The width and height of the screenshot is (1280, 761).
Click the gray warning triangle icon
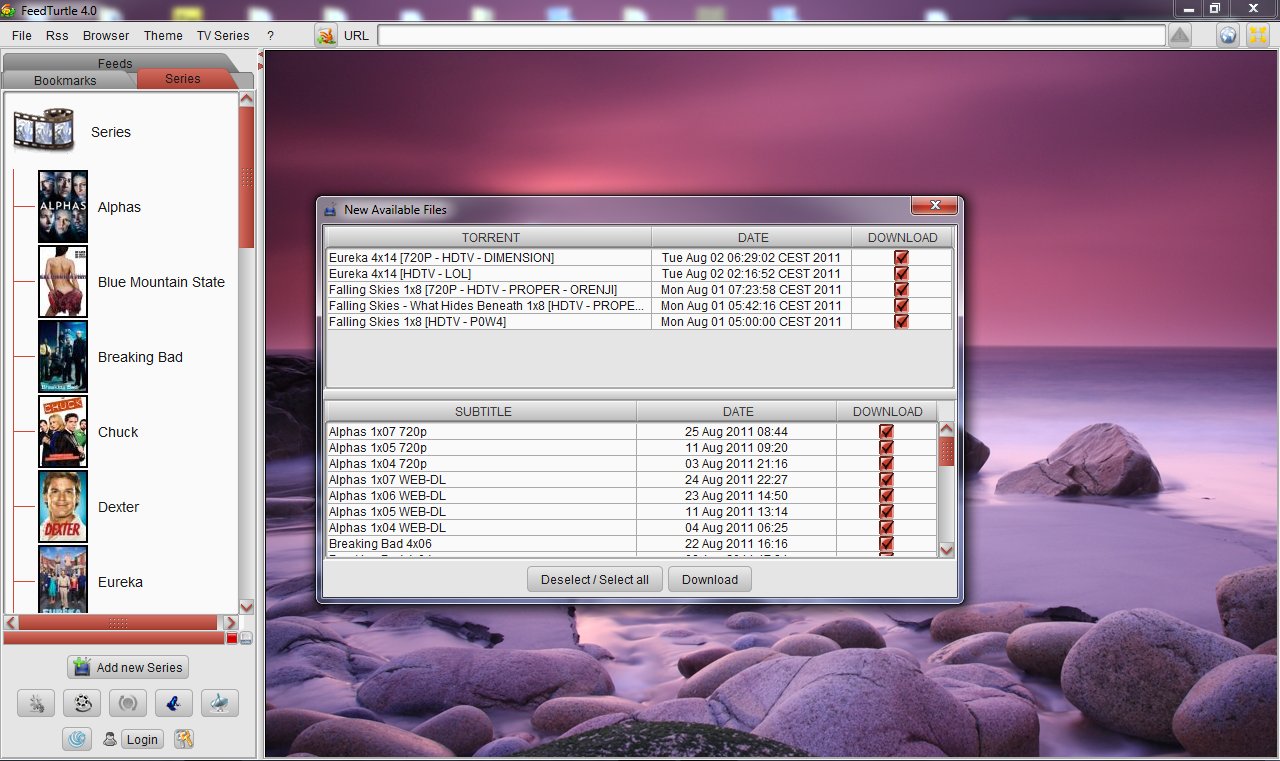coord(1180,35)
